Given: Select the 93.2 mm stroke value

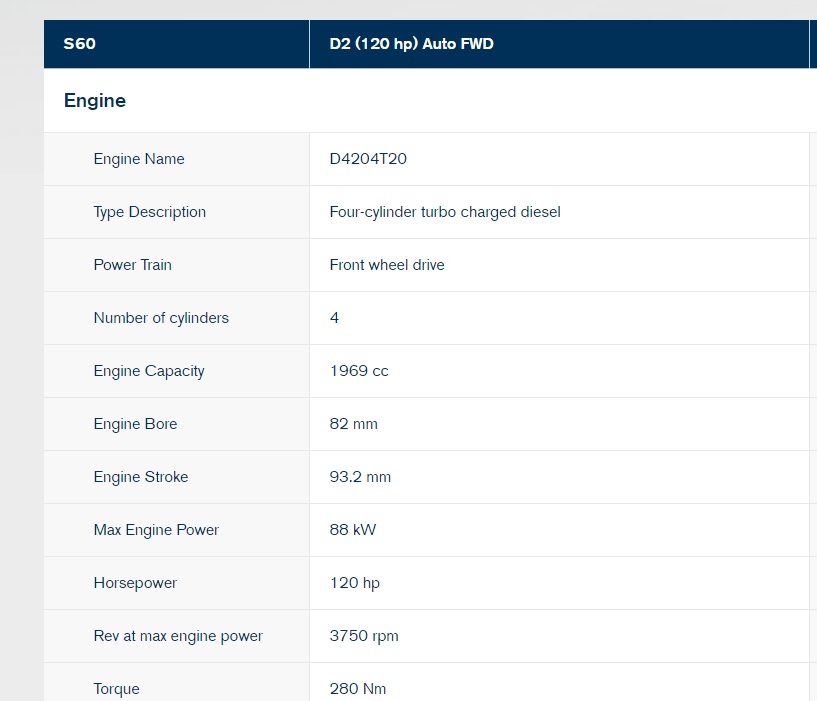Looking at the screenshot, I should pyautogui.click(x=360, y=477).
